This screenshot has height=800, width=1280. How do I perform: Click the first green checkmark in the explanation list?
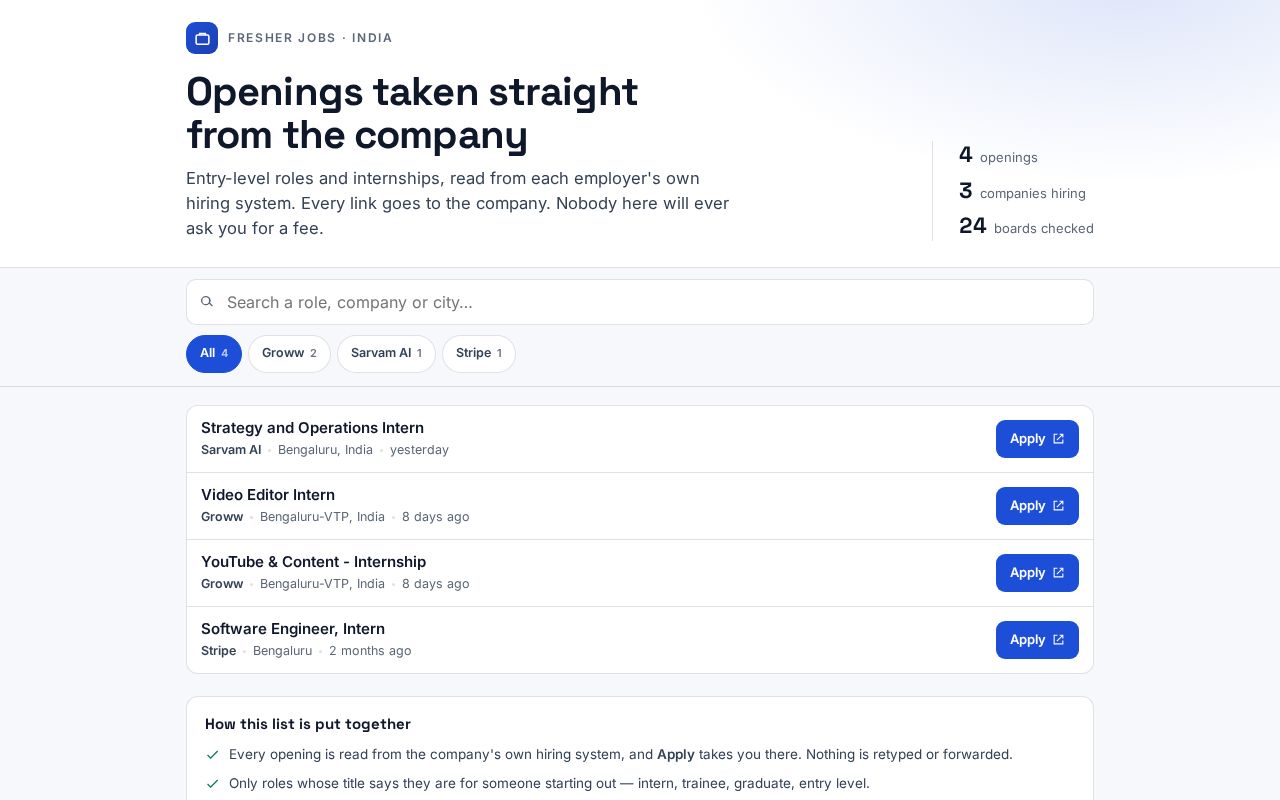point(212,755)
